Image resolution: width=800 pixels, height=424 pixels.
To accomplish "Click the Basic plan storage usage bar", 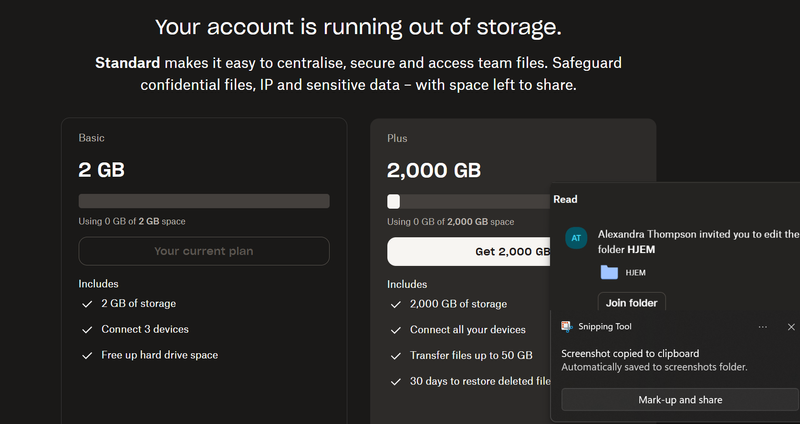I will 204,201.
